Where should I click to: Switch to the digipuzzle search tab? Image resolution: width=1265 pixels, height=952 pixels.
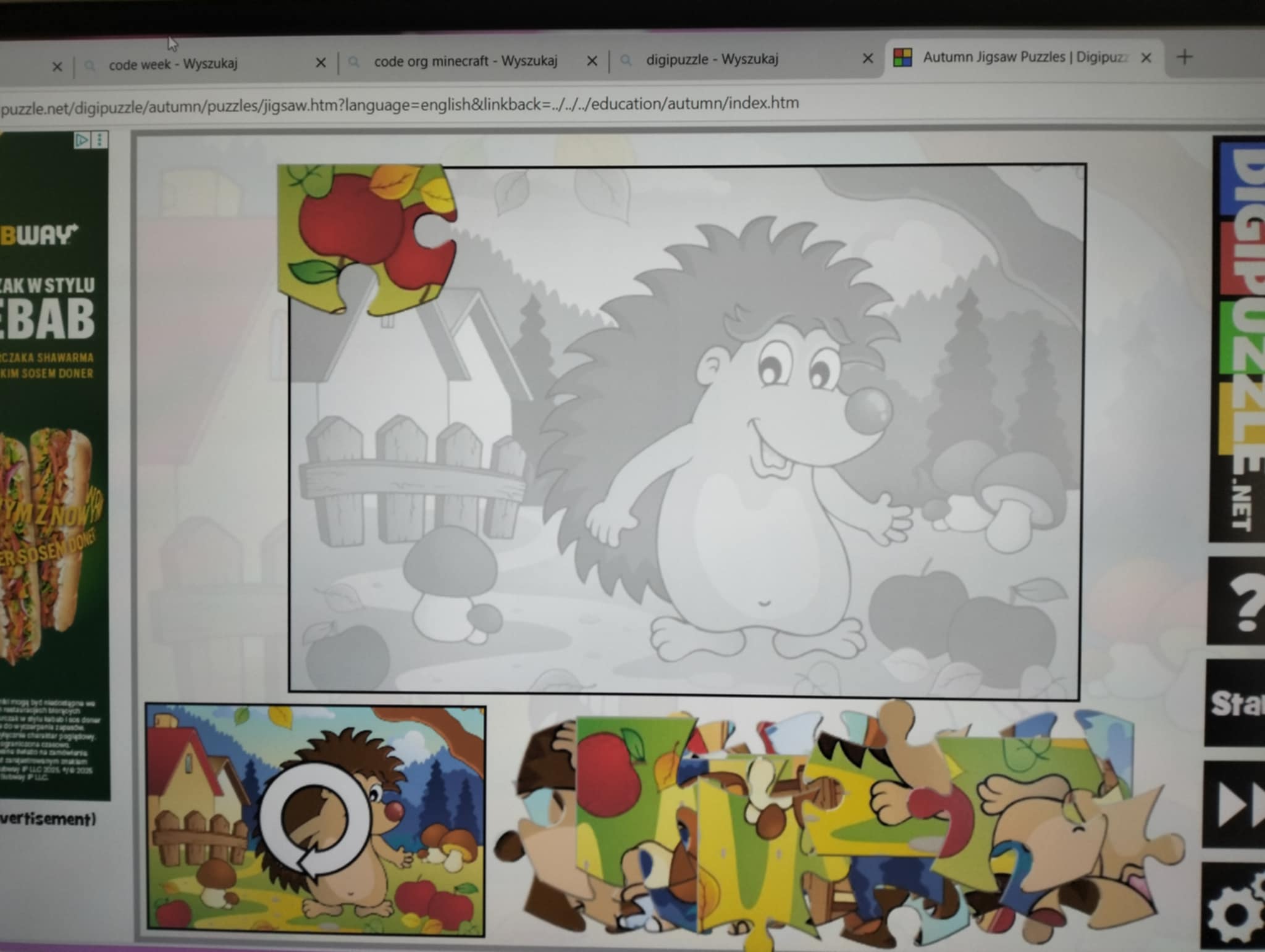(x=712, y=59)
